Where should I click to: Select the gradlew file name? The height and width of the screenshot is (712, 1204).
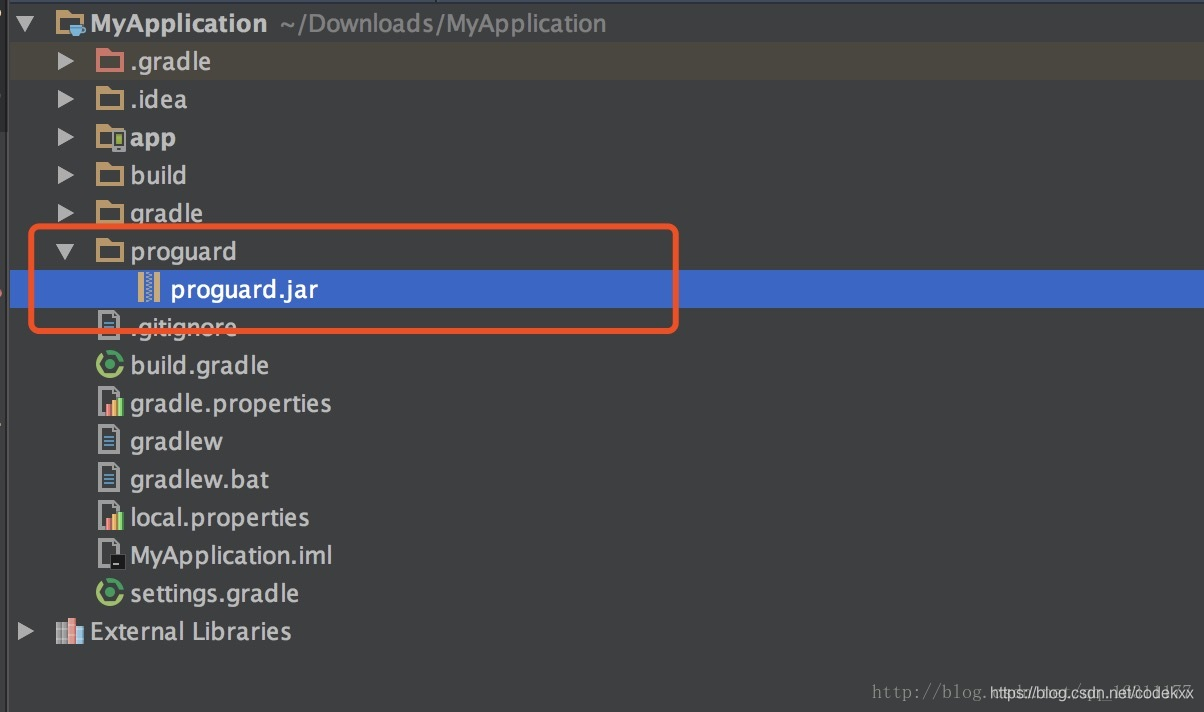point(176,442)
